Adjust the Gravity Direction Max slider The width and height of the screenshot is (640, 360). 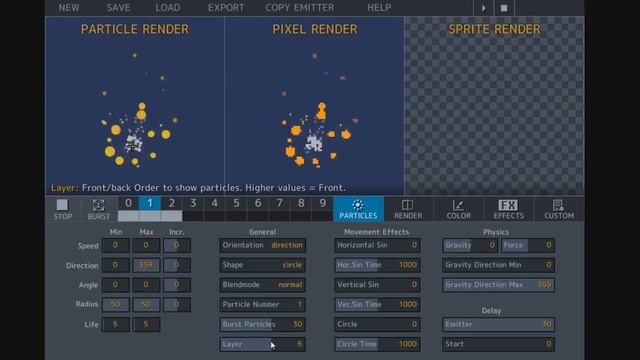coord(498,285)
